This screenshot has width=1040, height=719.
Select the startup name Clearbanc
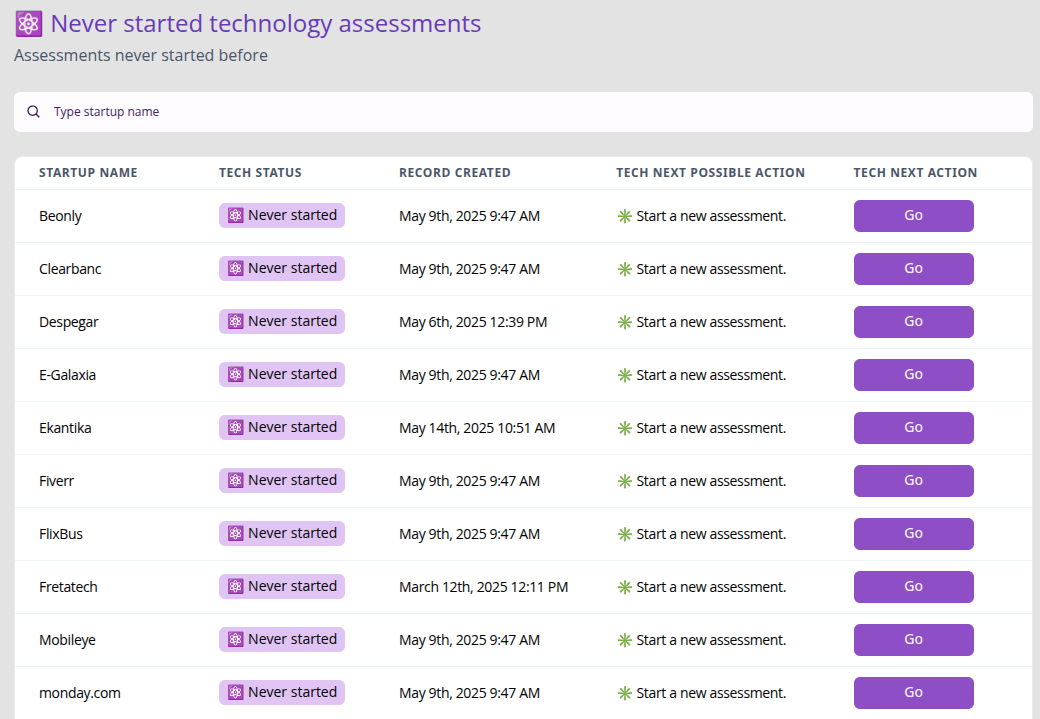[70, 269]
